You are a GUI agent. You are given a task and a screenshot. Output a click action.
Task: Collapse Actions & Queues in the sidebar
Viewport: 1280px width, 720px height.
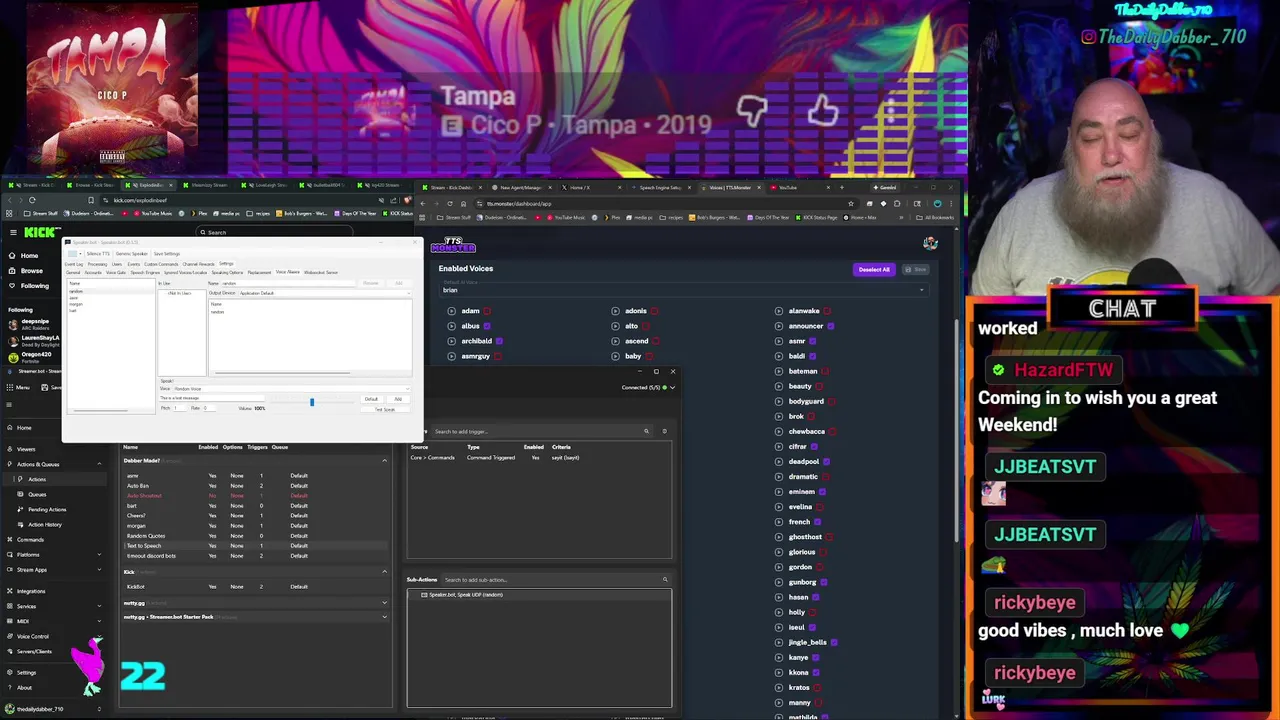coord(98,464)
